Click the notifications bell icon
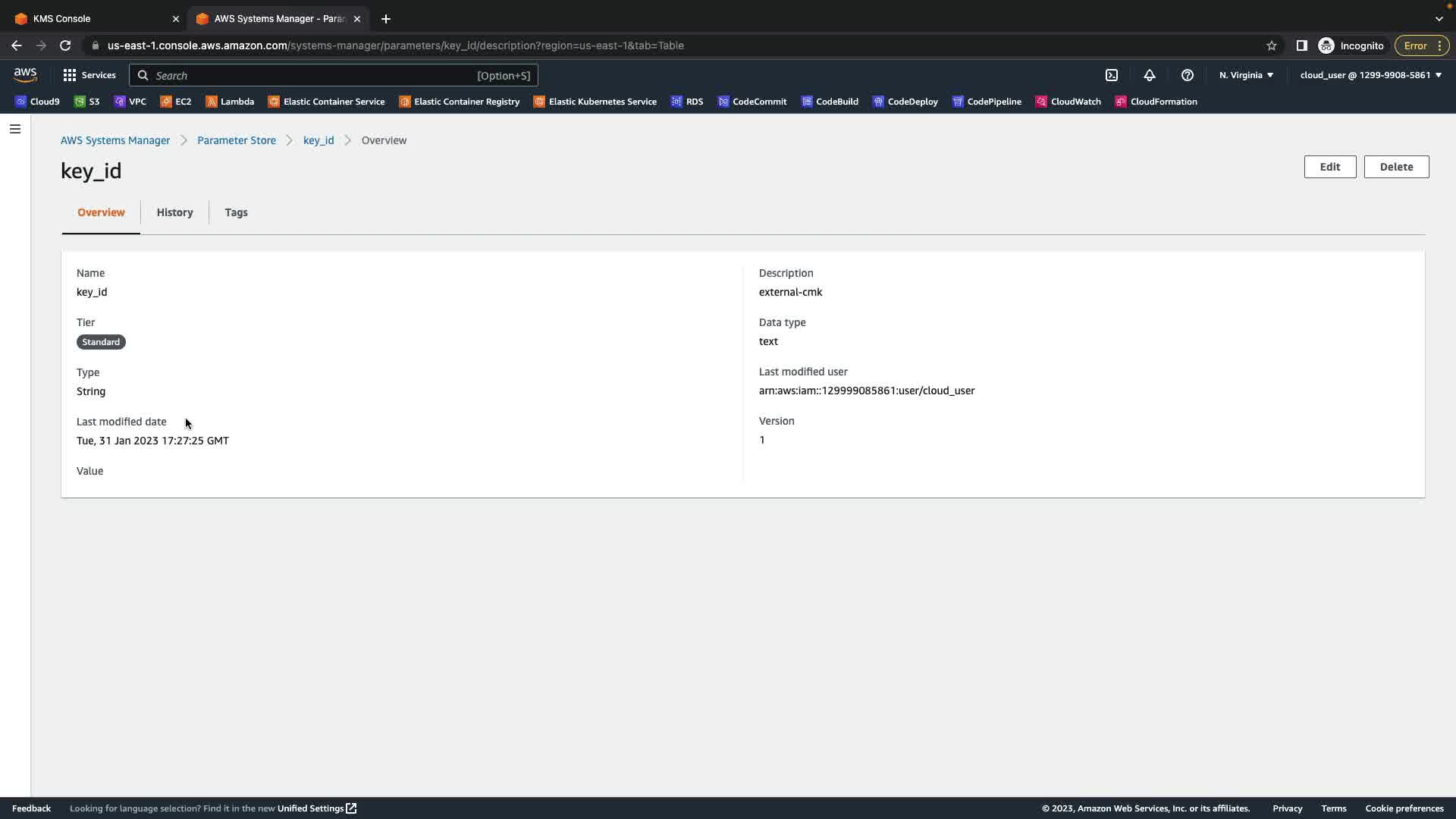 coord(1150,75)
